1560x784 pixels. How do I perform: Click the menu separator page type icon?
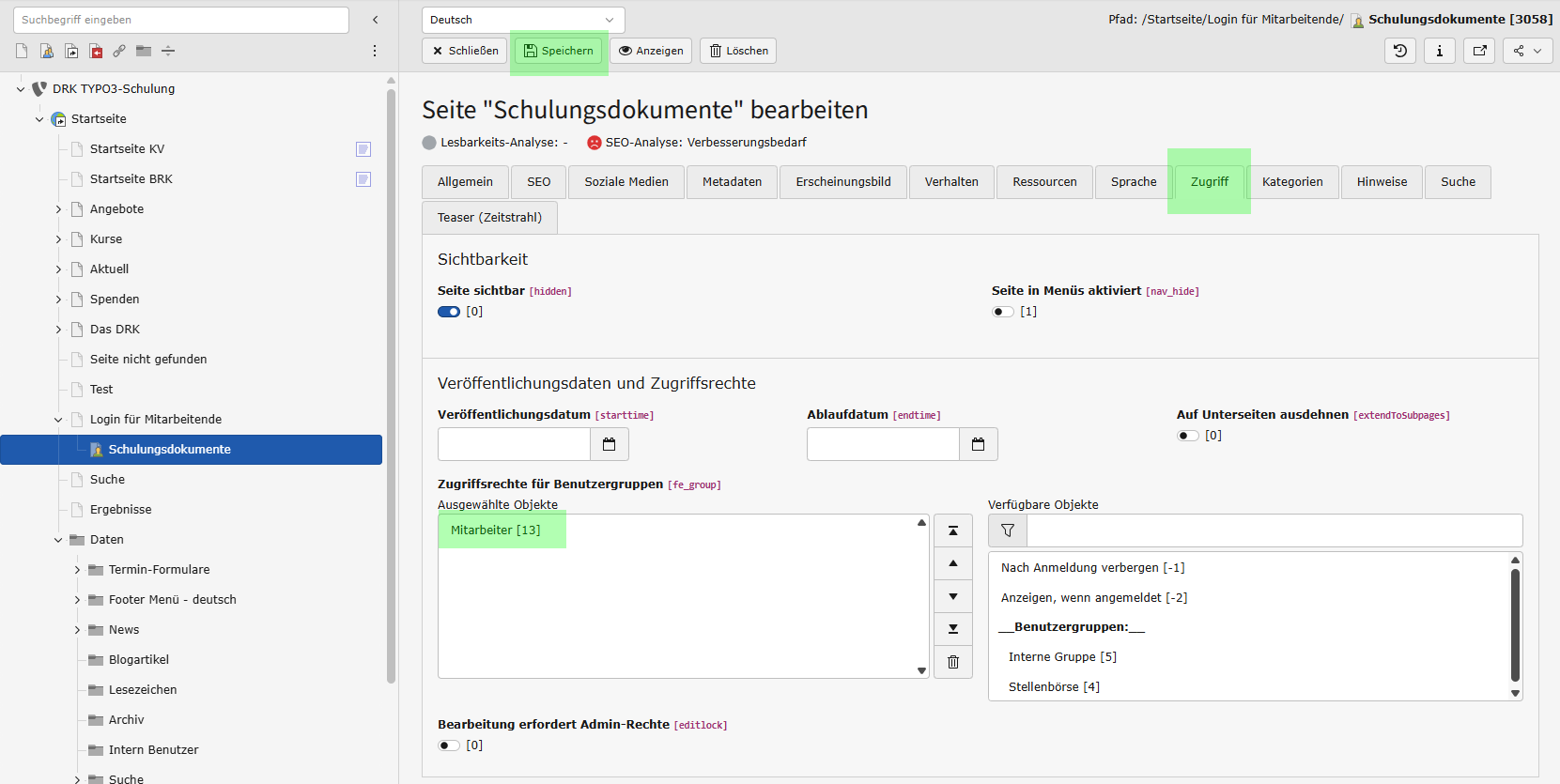coord(168,51)
